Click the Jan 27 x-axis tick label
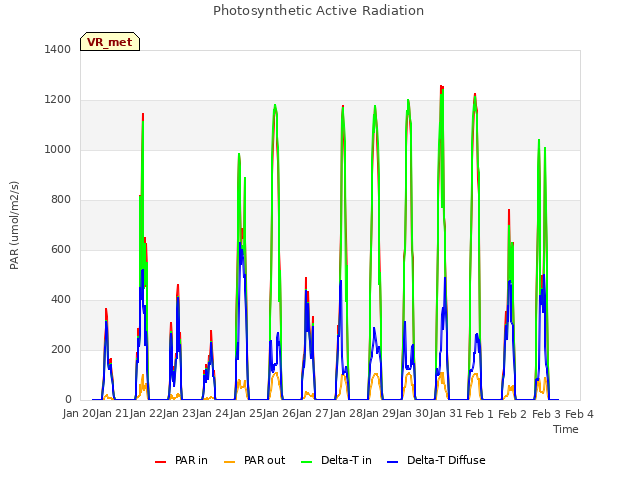640x480 pixels. coord(313,414)
